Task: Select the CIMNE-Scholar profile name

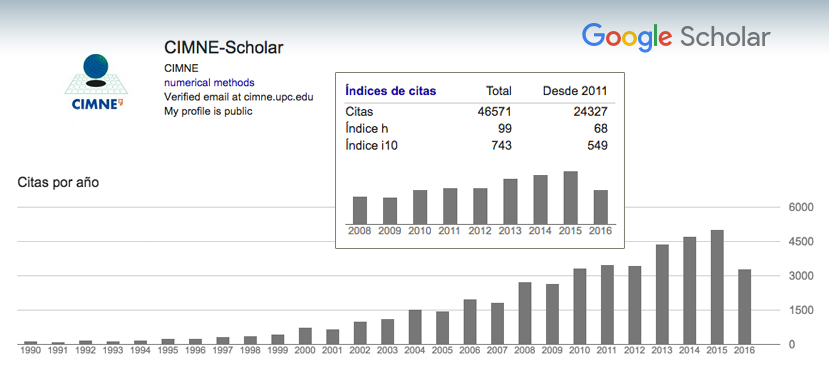Action: [224, 48]
